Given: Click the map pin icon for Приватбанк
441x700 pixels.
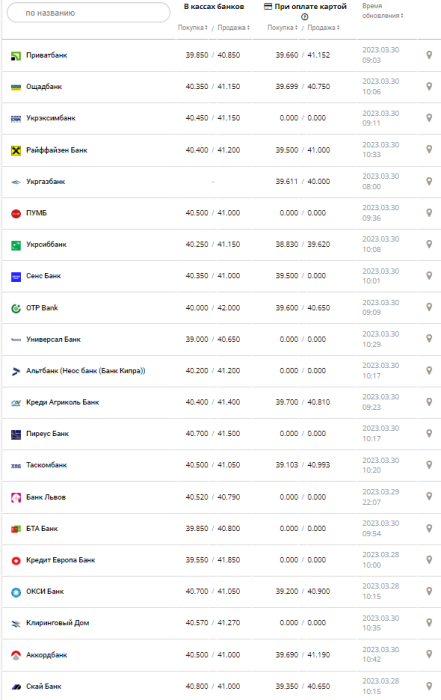Looking at the screenshot, I should (429, 55).
